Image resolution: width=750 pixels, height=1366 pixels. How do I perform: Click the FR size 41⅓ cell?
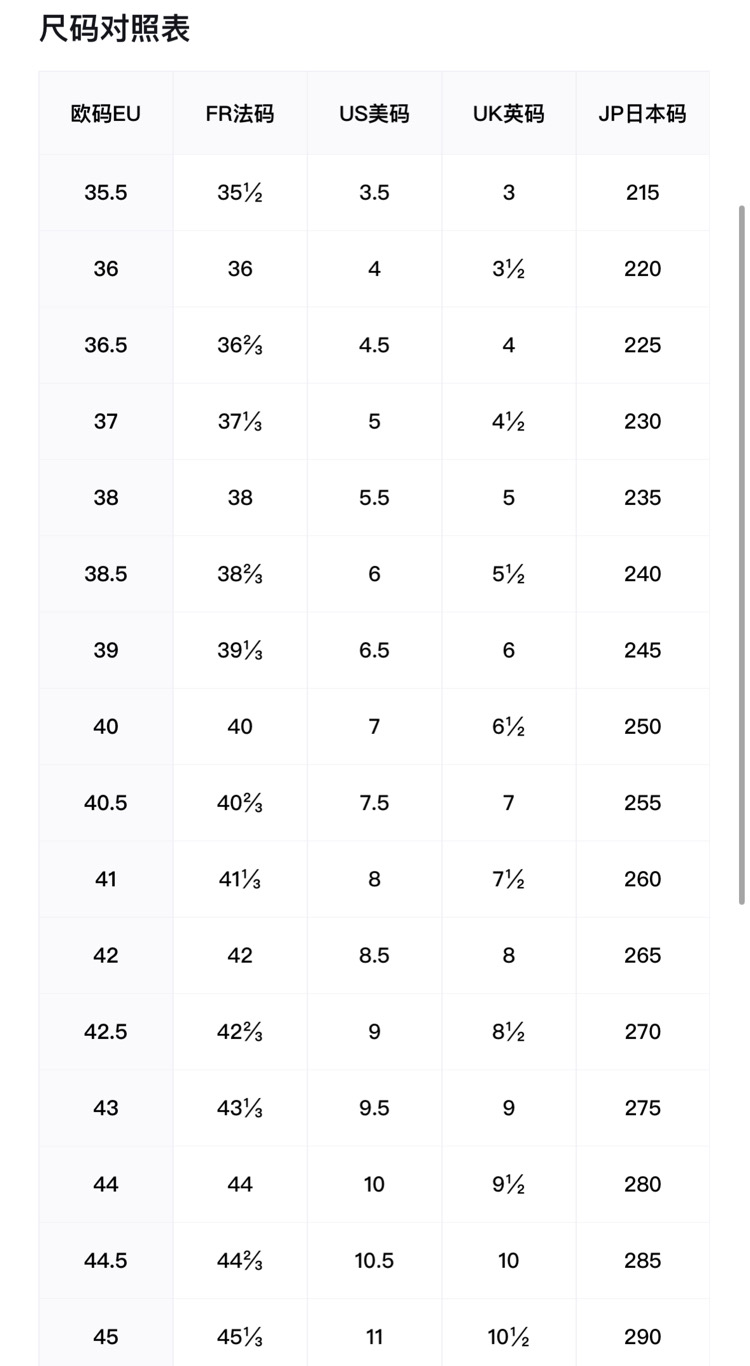[x=240, y=880]
